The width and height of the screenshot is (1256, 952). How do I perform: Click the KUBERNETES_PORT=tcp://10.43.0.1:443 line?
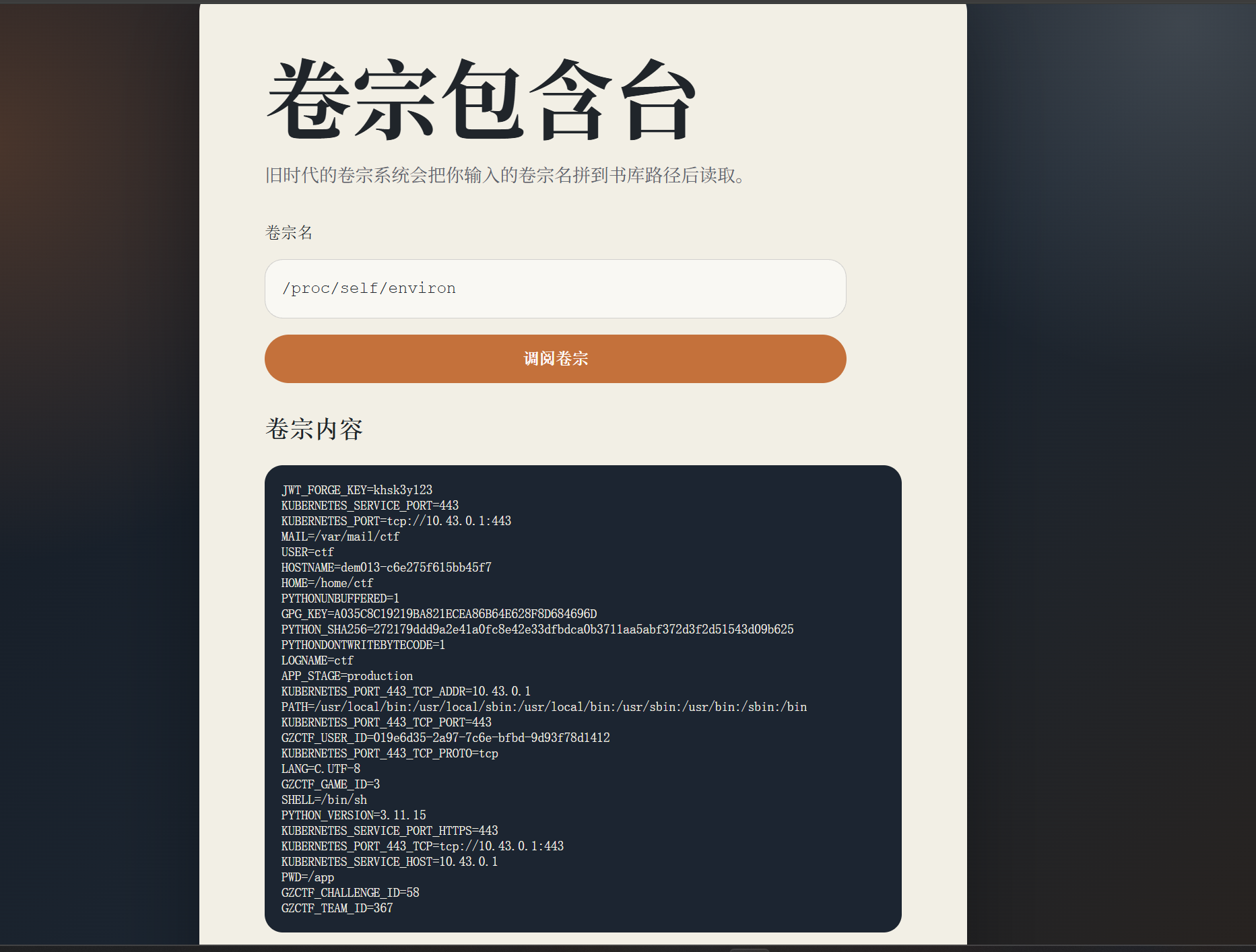coord(396,521)
